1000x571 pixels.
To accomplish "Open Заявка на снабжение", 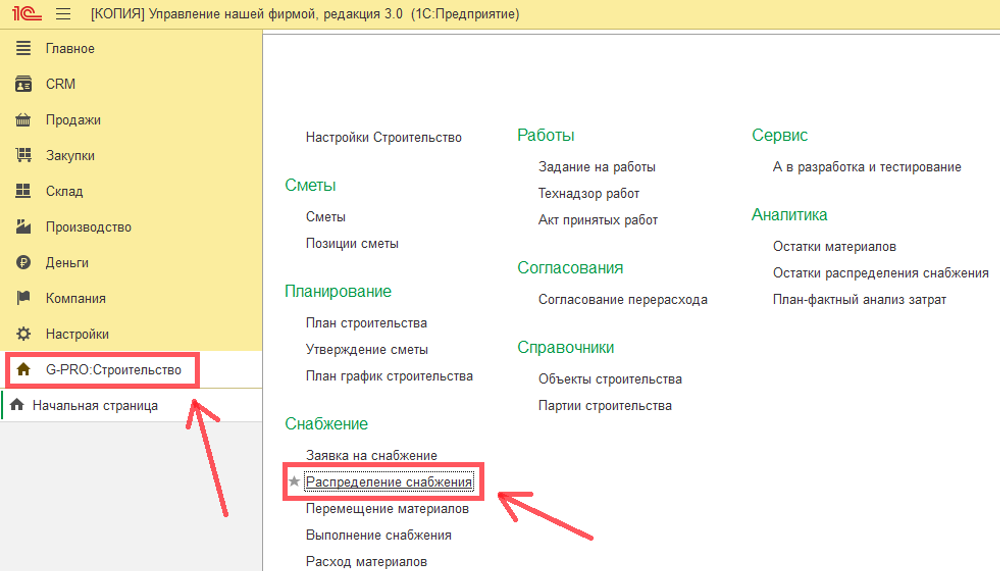I will coord(371,455).
